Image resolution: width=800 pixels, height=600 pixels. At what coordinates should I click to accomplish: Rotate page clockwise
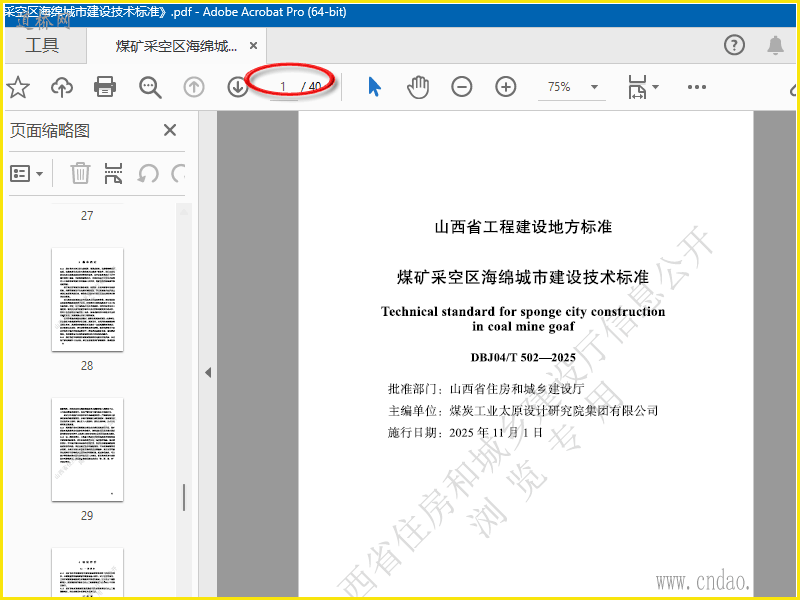click(x=178, y=173)
